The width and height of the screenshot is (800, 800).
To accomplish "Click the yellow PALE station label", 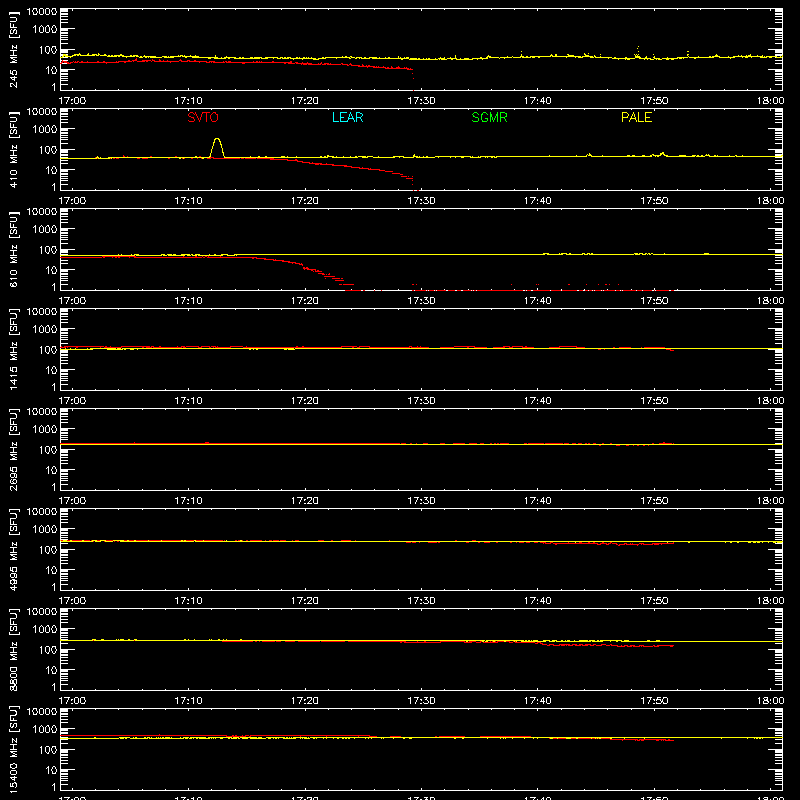I will pyautogui.click(x=636, y=117).
